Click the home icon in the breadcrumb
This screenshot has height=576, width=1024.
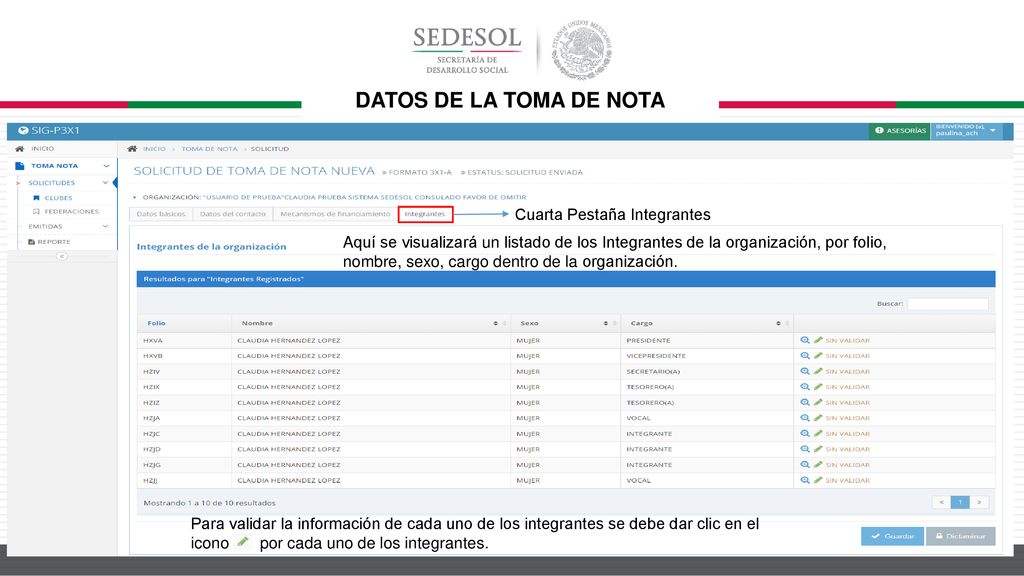[132, 149]
